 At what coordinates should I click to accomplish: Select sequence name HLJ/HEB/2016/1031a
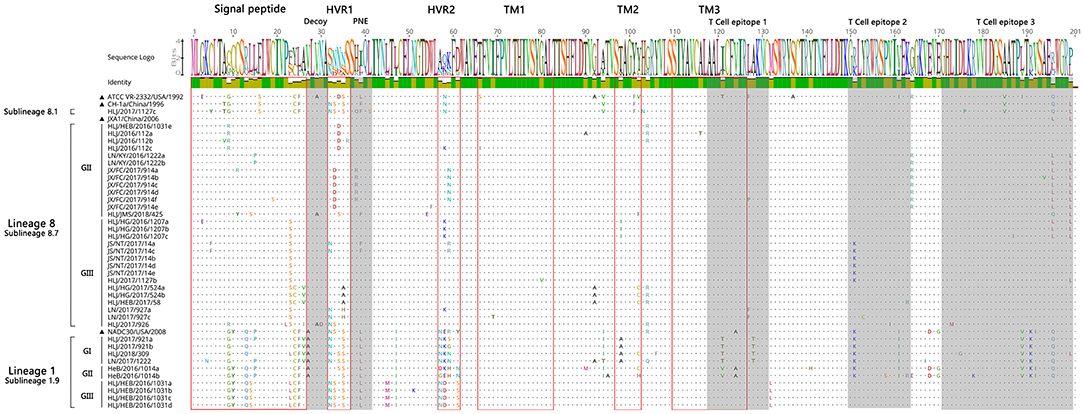click(x=140, y=384)
